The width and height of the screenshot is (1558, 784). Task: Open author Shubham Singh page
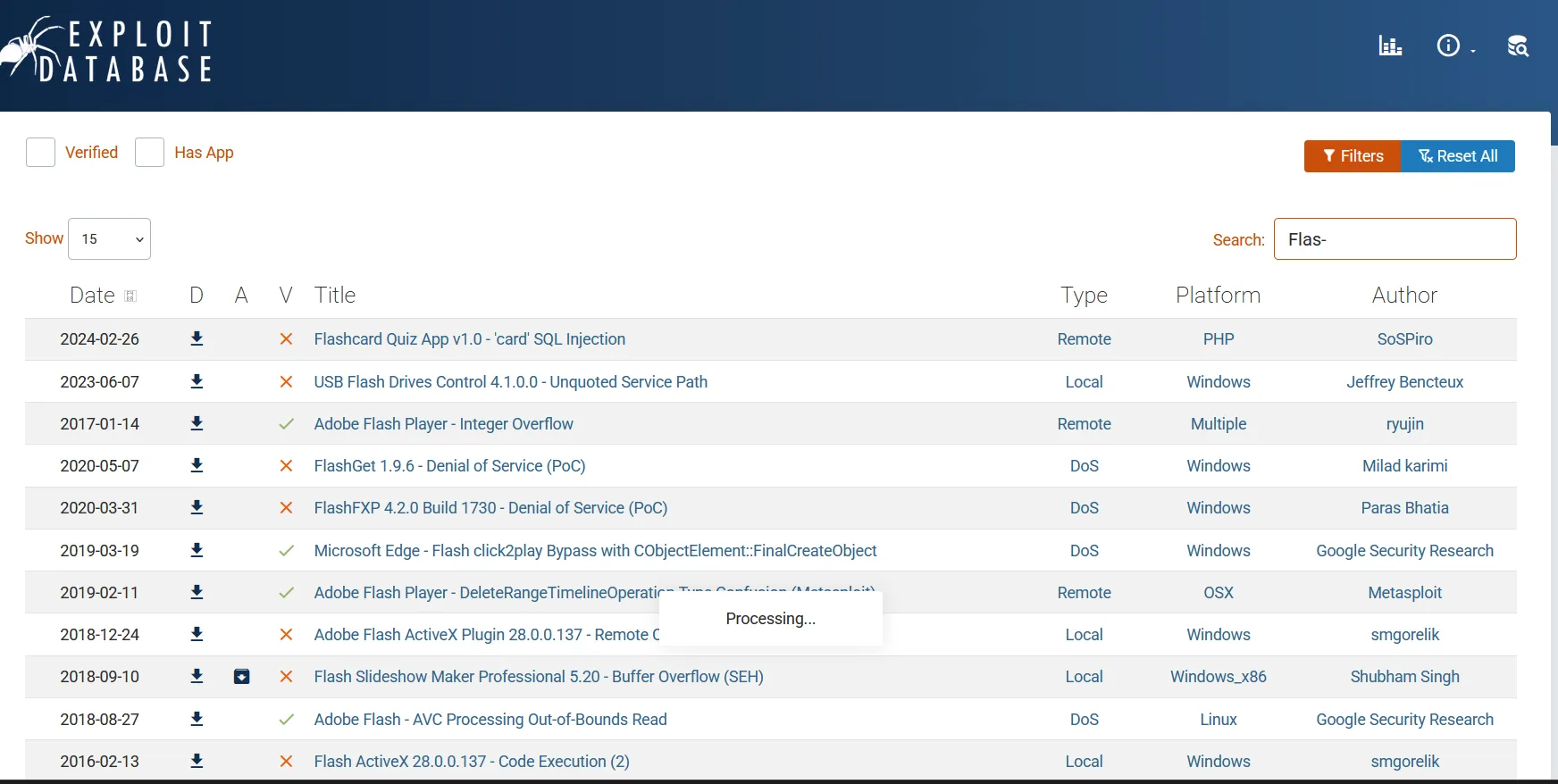pos(1405,677)
